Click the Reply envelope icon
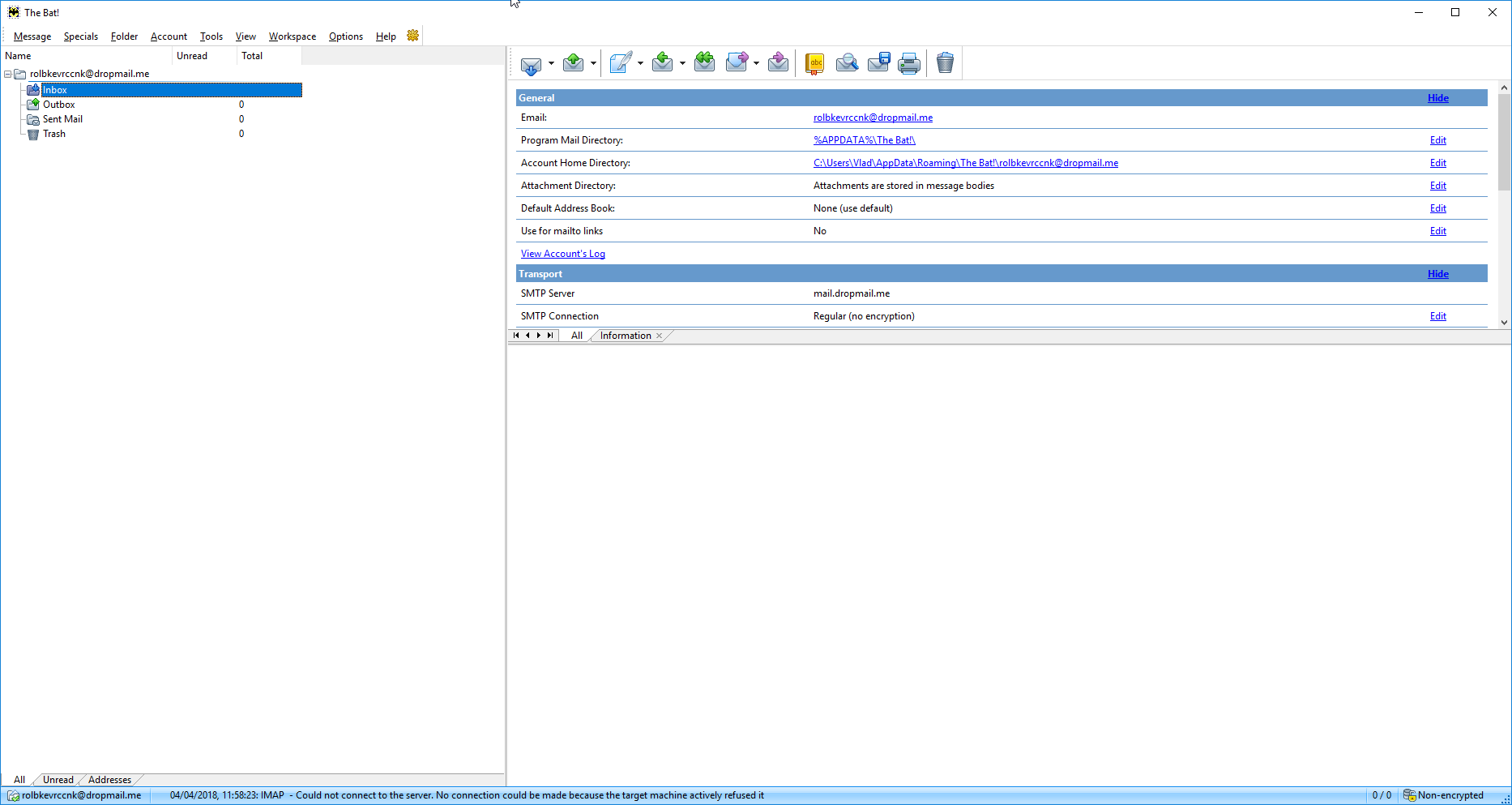 [663, 63]
